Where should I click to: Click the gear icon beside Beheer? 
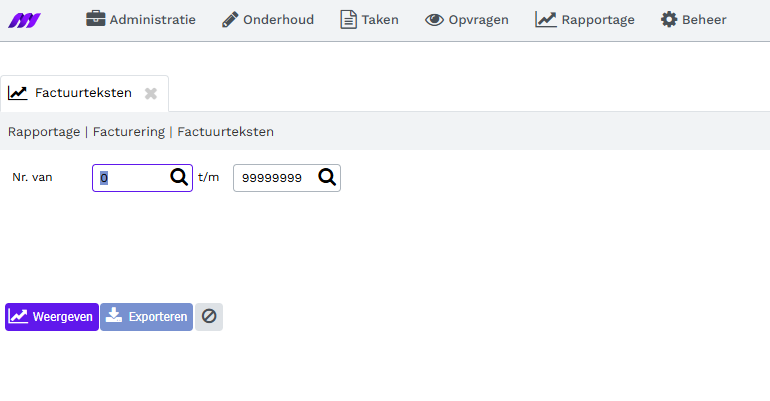coord(669,20)
